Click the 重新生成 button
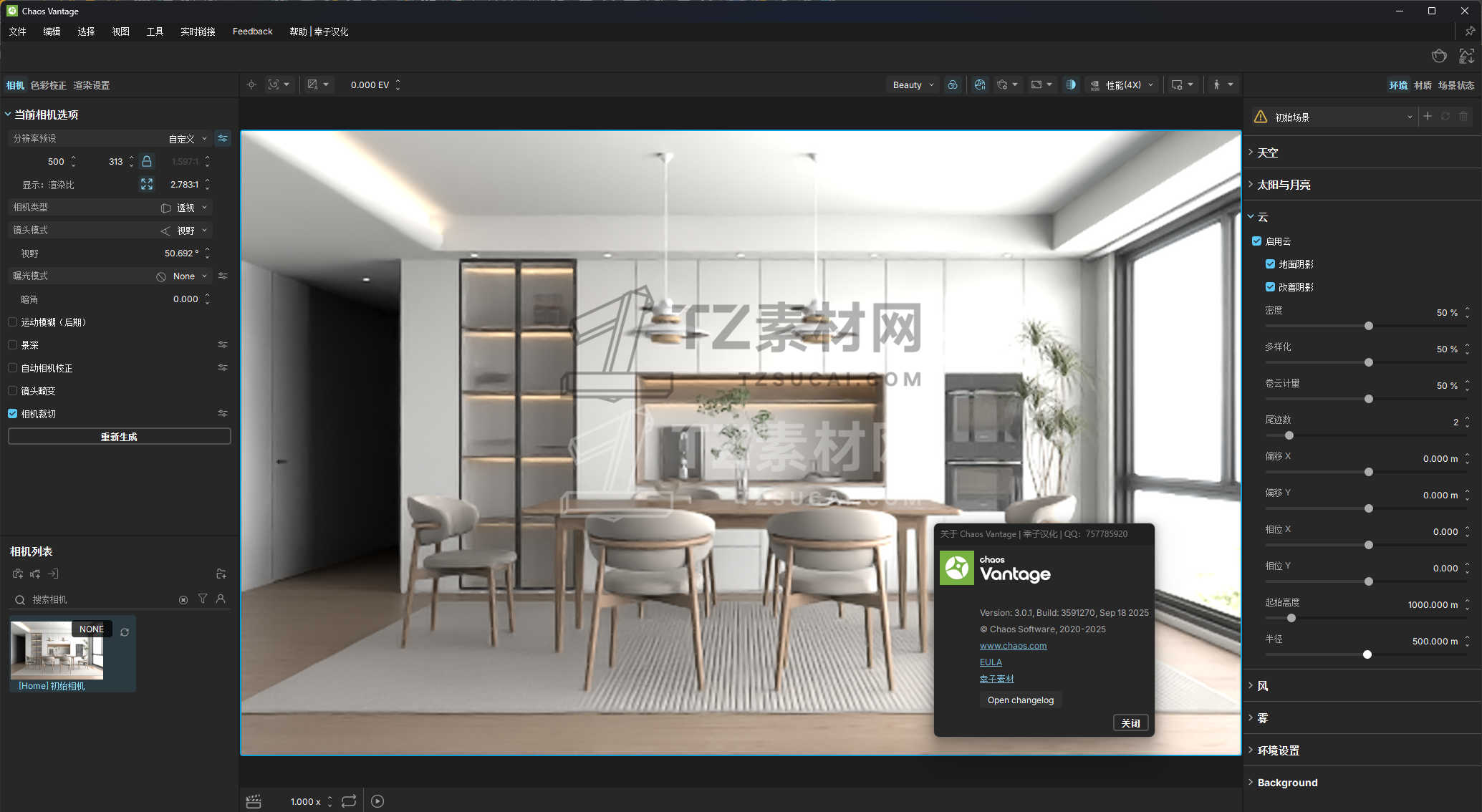 coord(119,436)
